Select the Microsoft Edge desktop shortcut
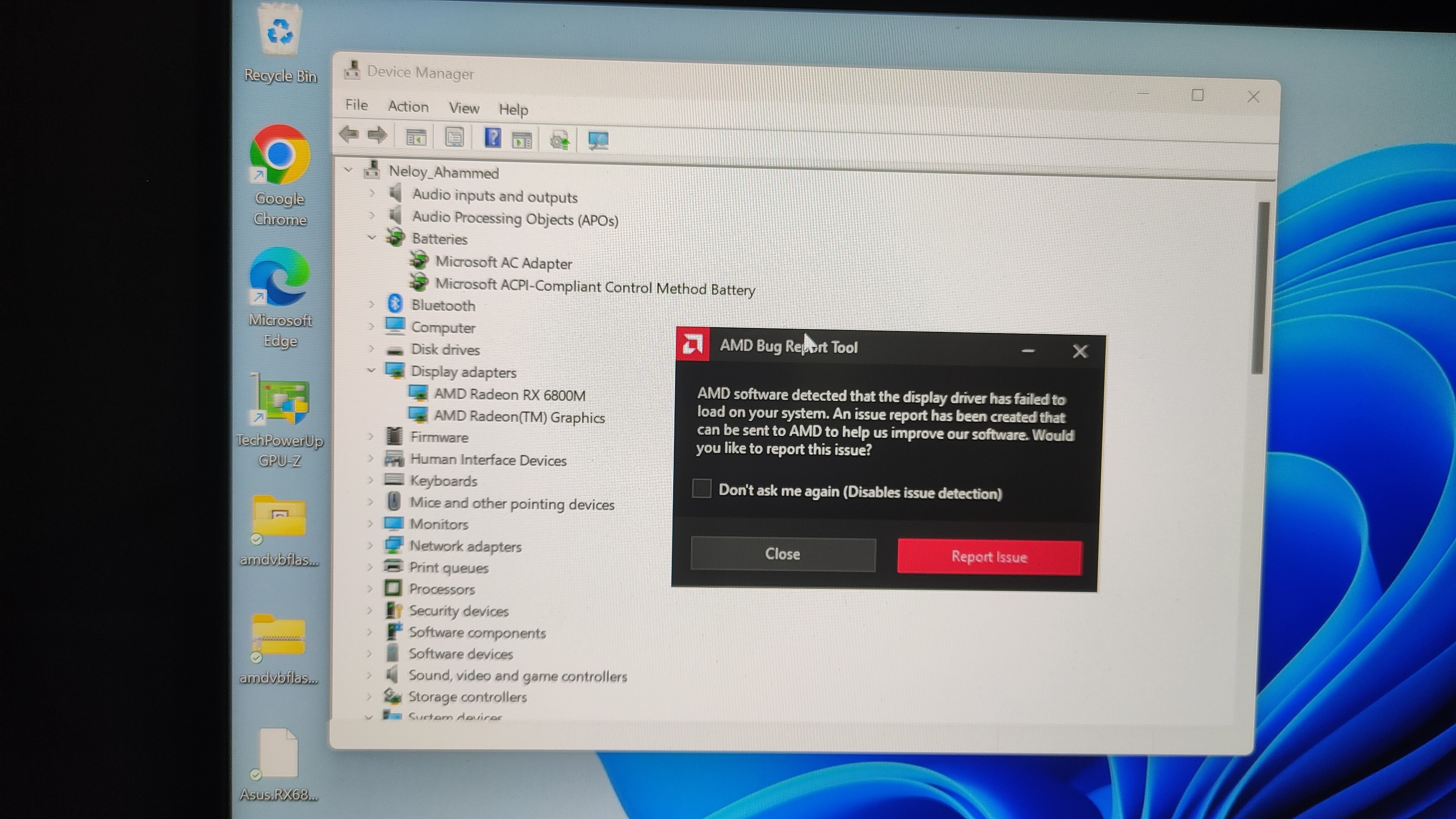Image resolution: width=1456 pixels, height=819 pixels. click(x=280, y=298)
